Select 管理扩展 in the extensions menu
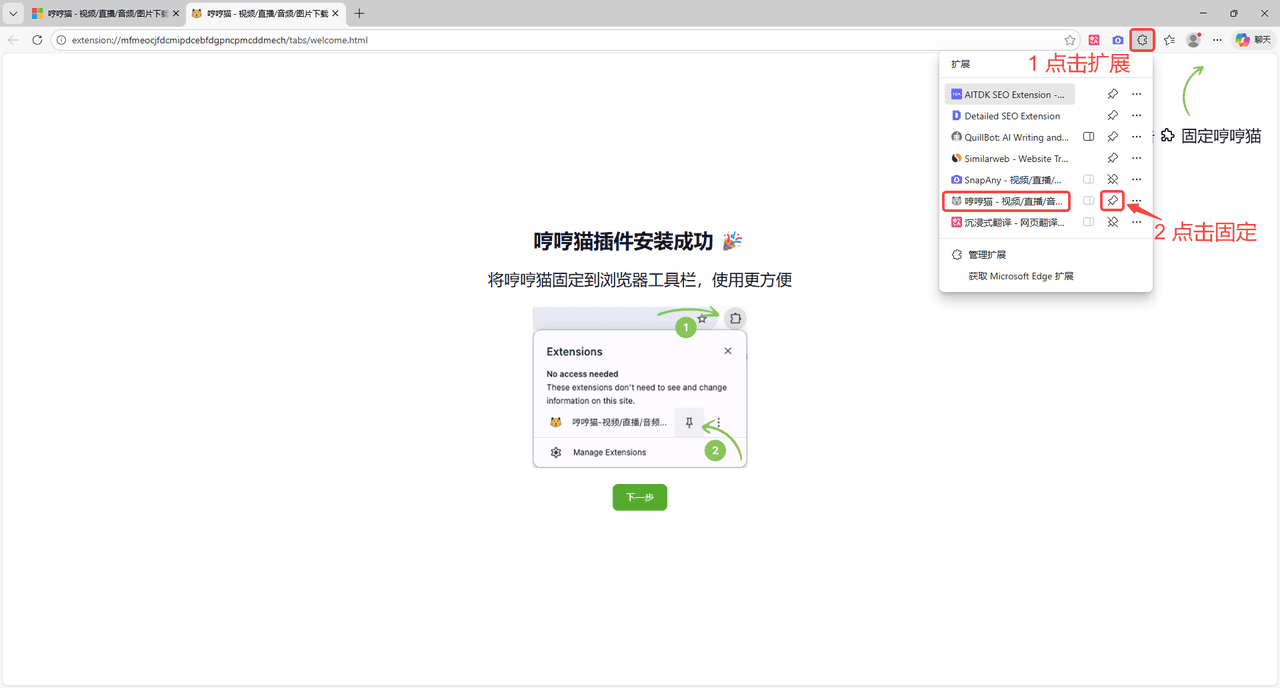 [986, 255]
